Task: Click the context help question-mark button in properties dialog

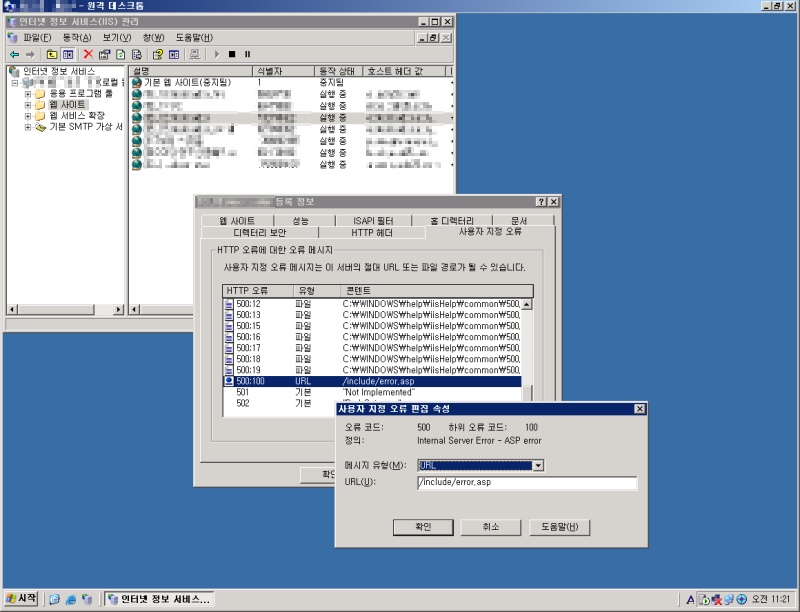Action: pyautogui.click(x=541, y=202)
